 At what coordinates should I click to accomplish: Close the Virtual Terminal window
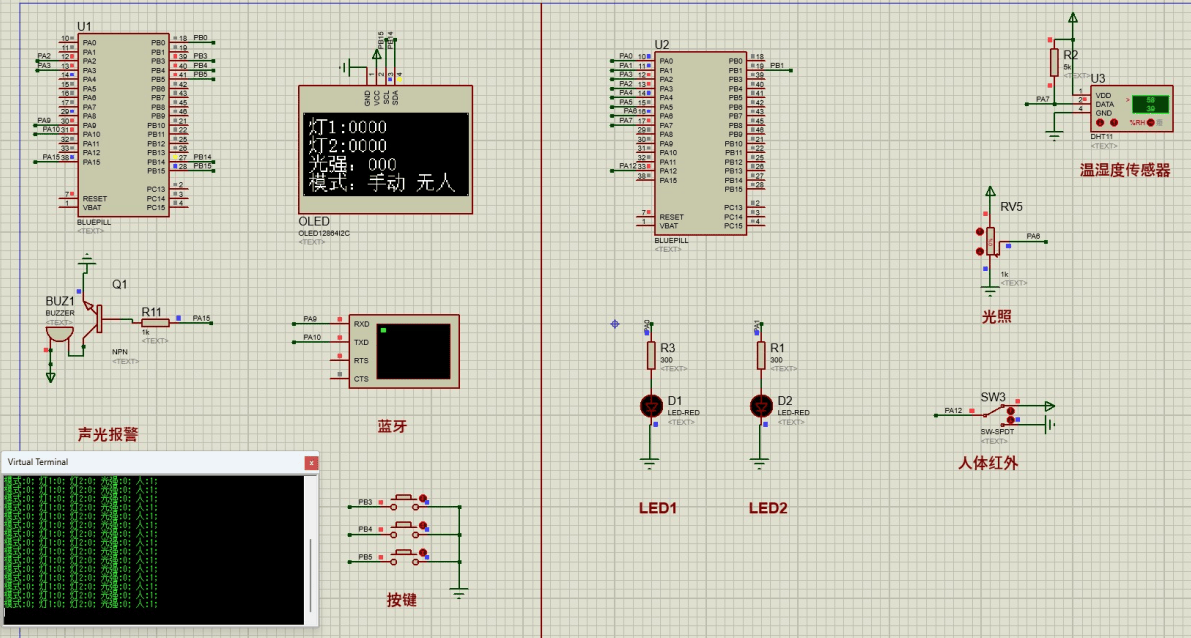point(311,462)
